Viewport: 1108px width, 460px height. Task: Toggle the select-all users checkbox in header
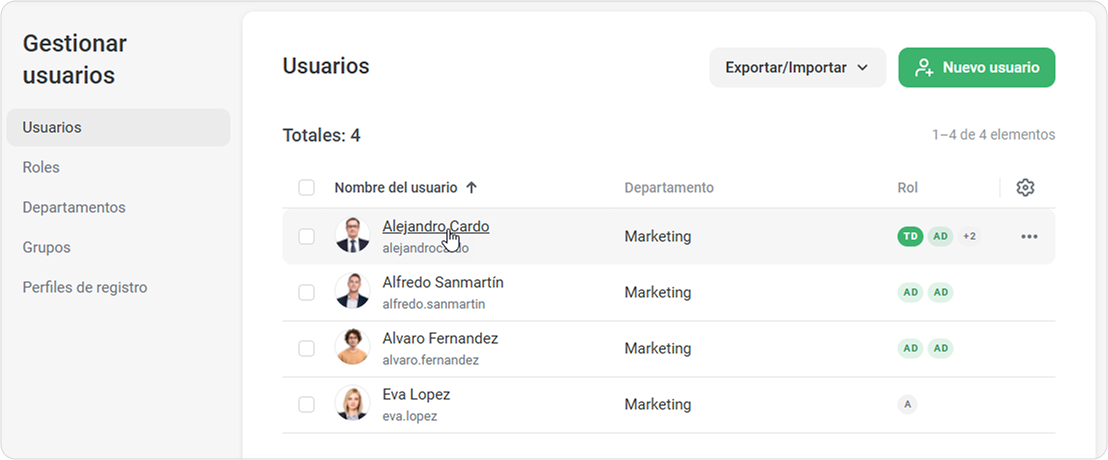click(x=307, y=188)
